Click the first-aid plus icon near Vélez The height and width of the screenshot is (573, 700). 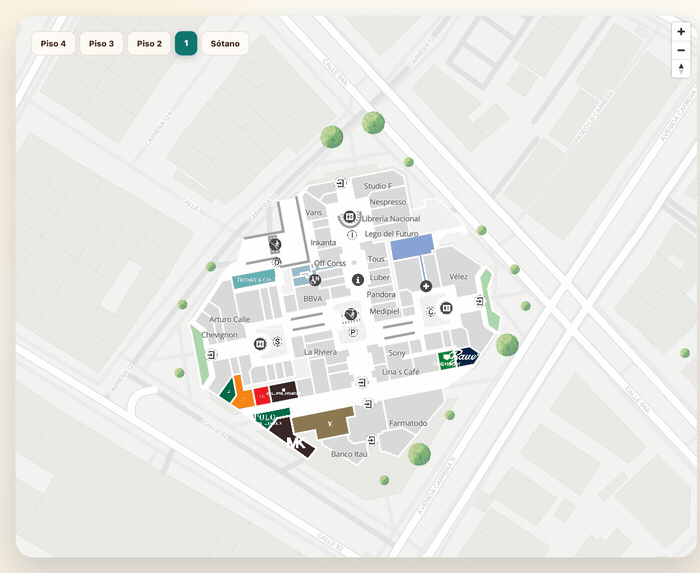tap(426, 286)
